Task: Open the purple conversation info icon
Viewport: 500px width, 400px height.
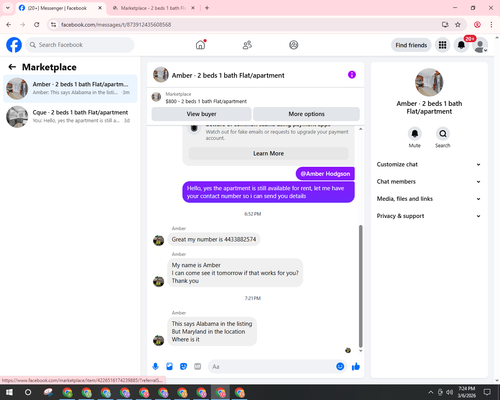Action: click(352, 75)
